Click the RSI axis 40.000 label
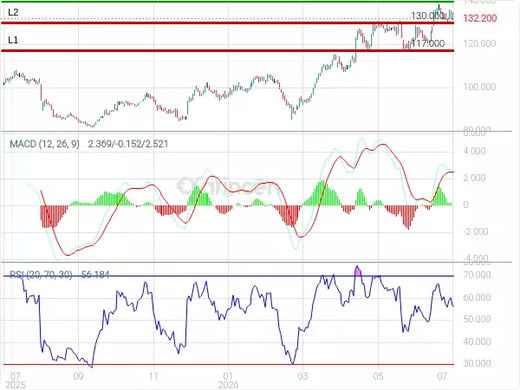This screenshot has width=520, height=390. [x=477, y=342]
